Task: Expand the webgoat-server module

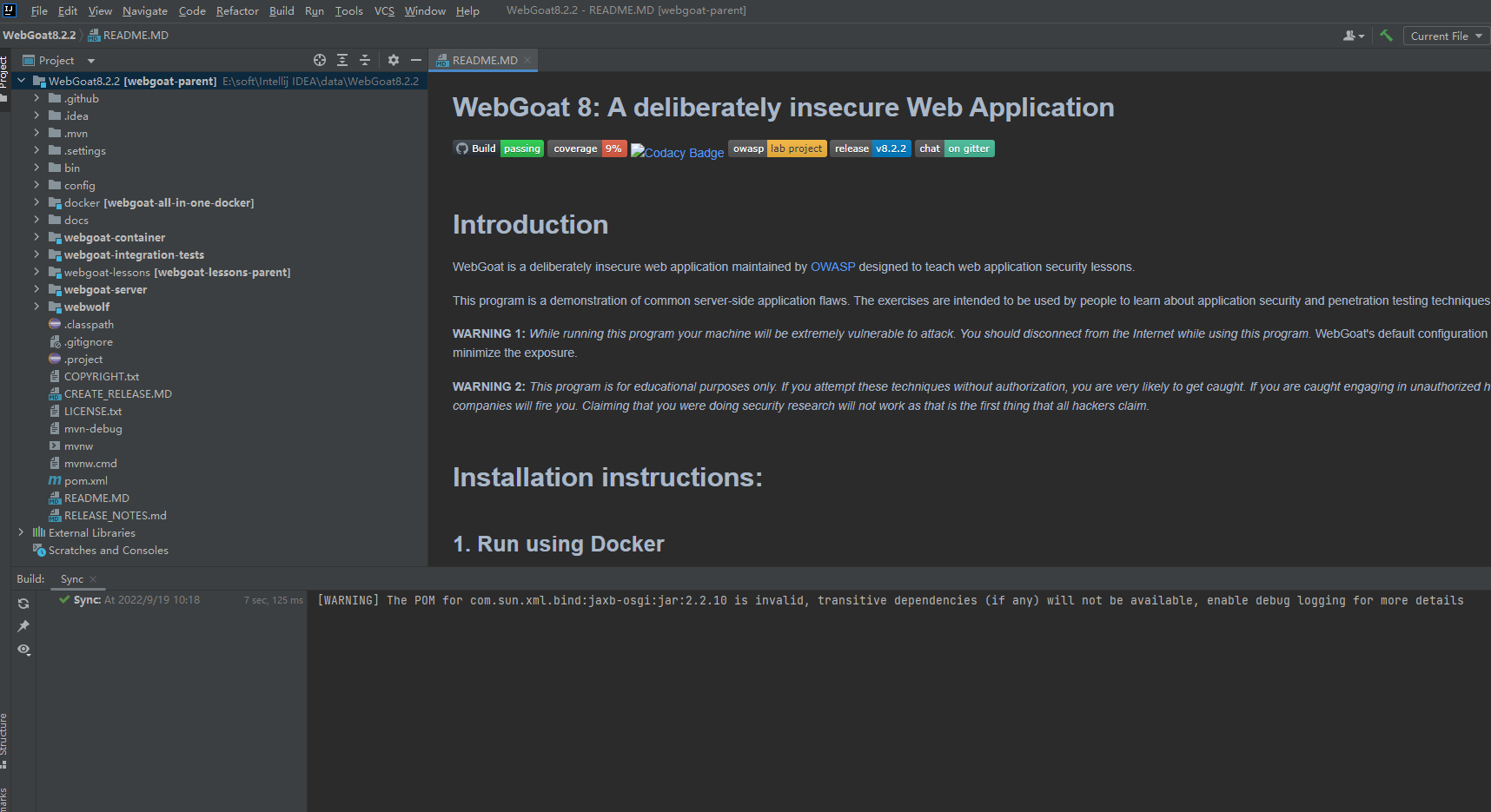Action: click(36, 289)
